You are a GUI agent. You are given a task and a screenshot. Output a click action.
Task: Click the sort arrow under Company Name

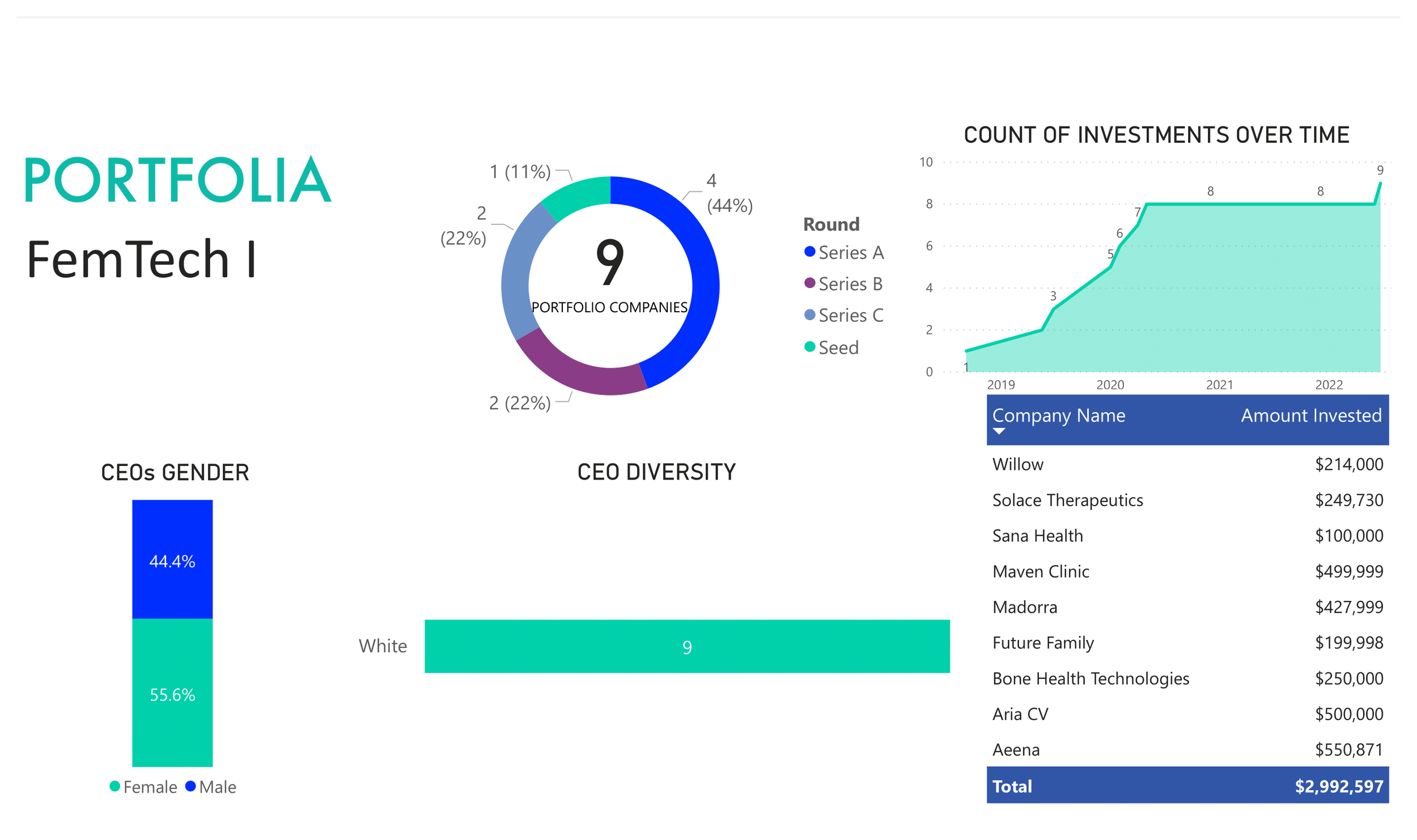pos(999,431)
